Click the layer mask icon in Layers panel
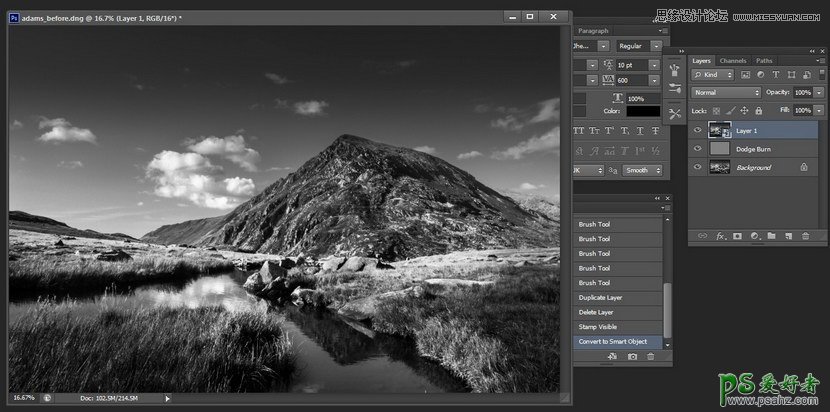The height and width of the screenshot is (412, 830). tap(737, 236)
